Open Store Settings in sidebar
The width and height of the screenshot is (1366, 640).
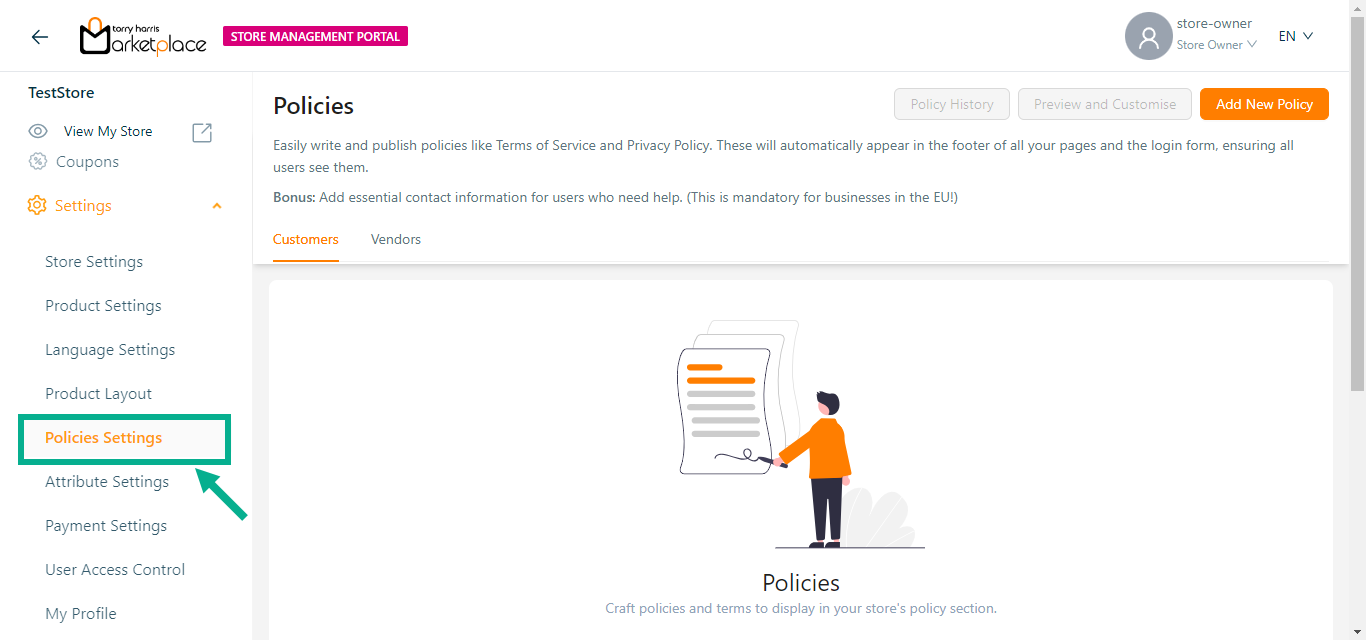click(x=94, y=261)
